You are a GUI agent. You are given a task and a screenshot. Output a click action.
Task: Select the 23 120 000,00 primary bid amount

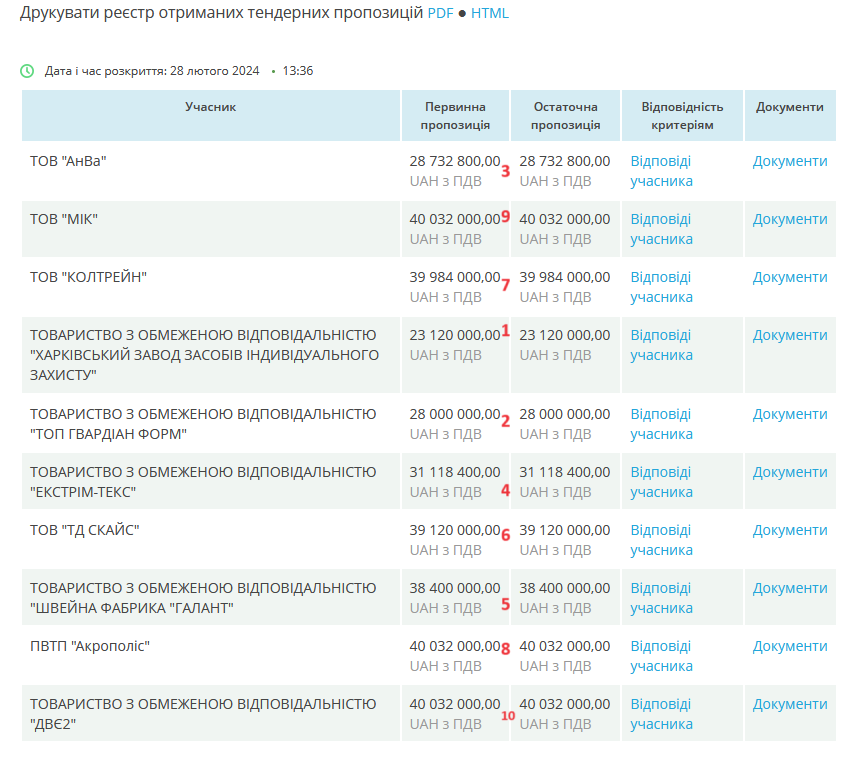pyautogui.click(x=454, y=335)
